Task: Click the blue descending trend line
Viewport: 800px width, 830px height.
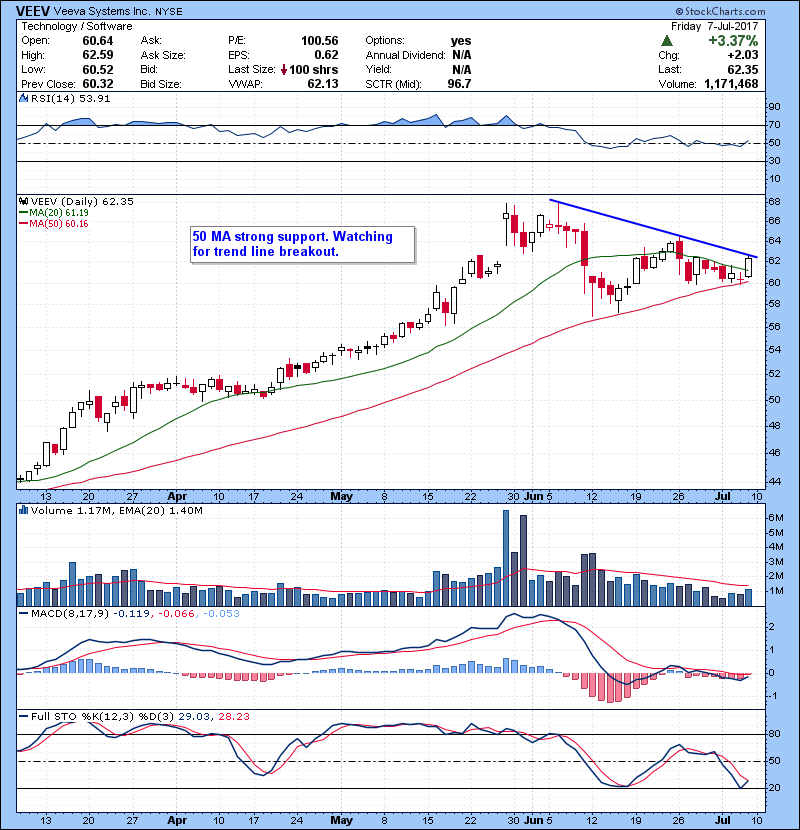Action: pos(653,228)
